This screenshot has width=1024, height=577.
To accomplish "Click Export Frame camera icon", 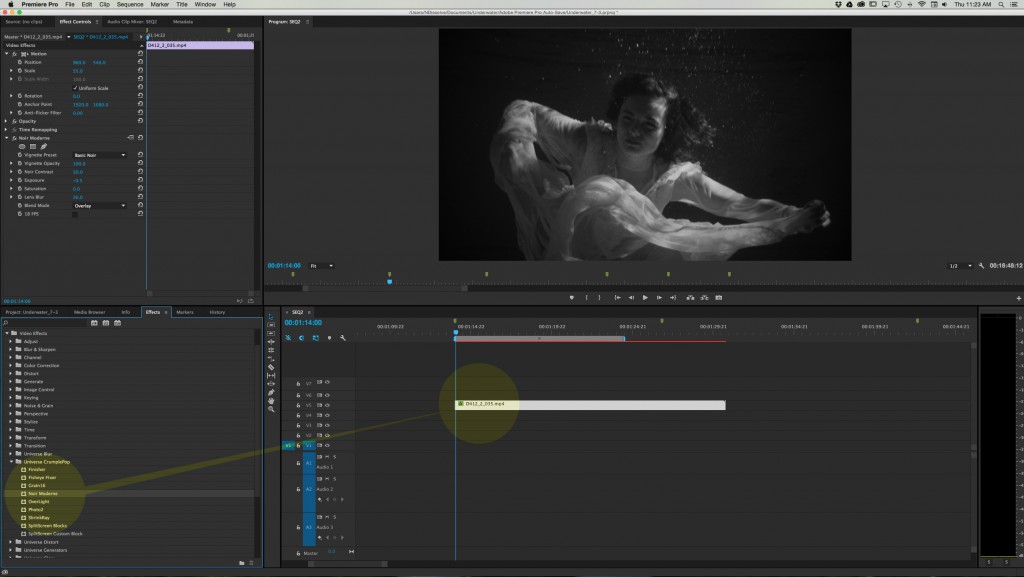I will click(x=718, y=298).
